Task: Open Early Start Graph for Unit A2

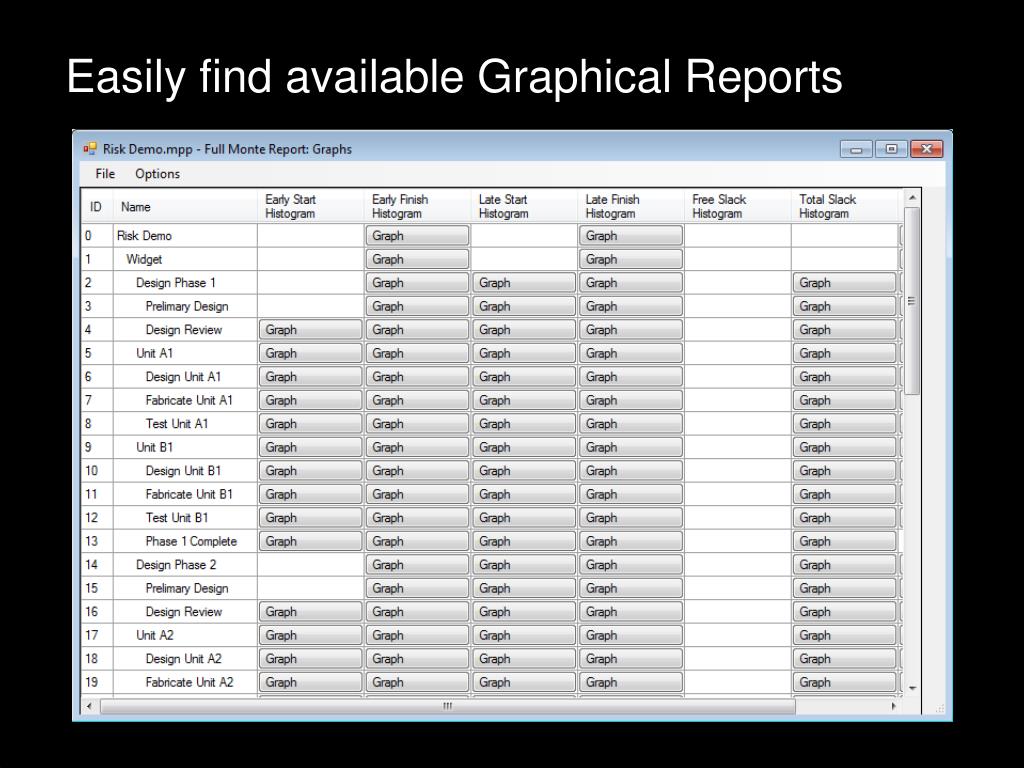Action: [x=310, y=635]
